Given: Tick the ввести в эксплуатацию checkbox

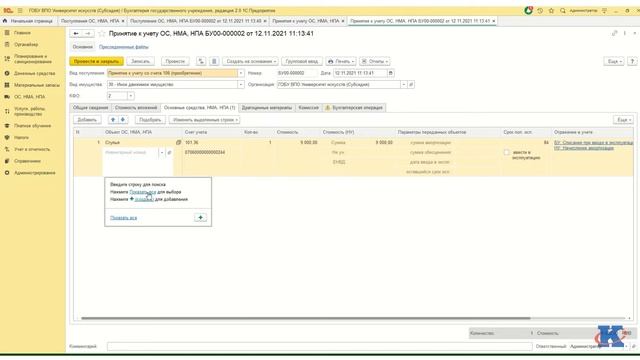Looking at the screenshot, I should pyautogui.click(x=507, y=153).
